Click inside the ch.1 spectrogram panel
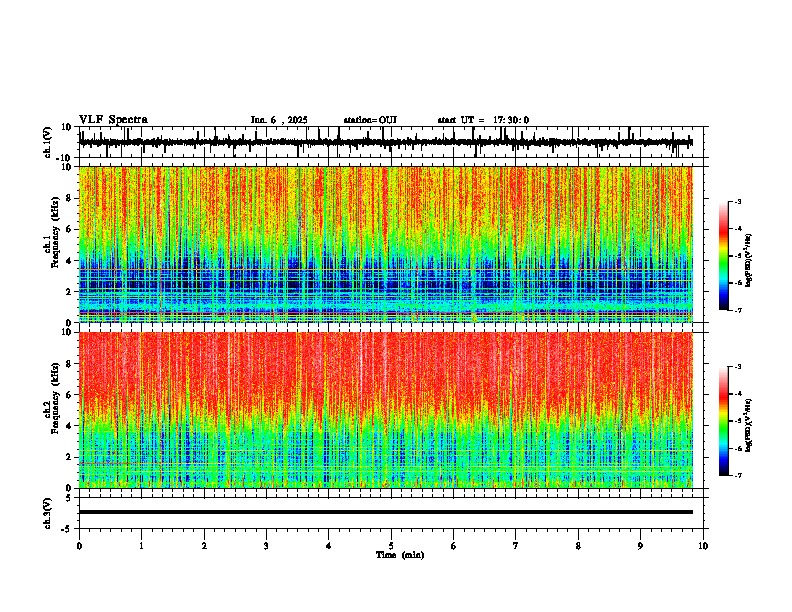Screen dimensions: 792x612 pyautogui.click(x=386, y=244)
